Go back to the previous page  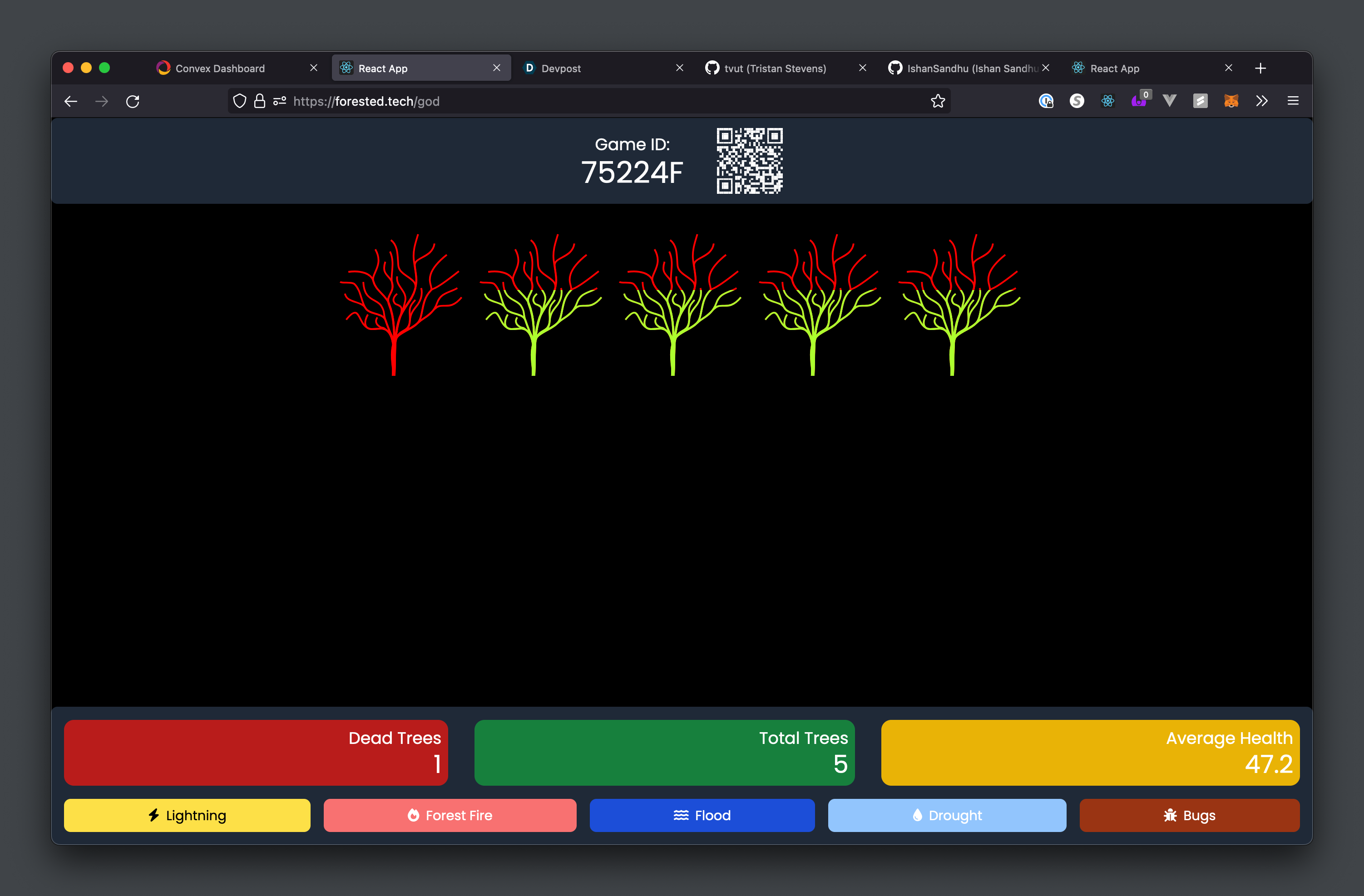(x=71, y=101)
